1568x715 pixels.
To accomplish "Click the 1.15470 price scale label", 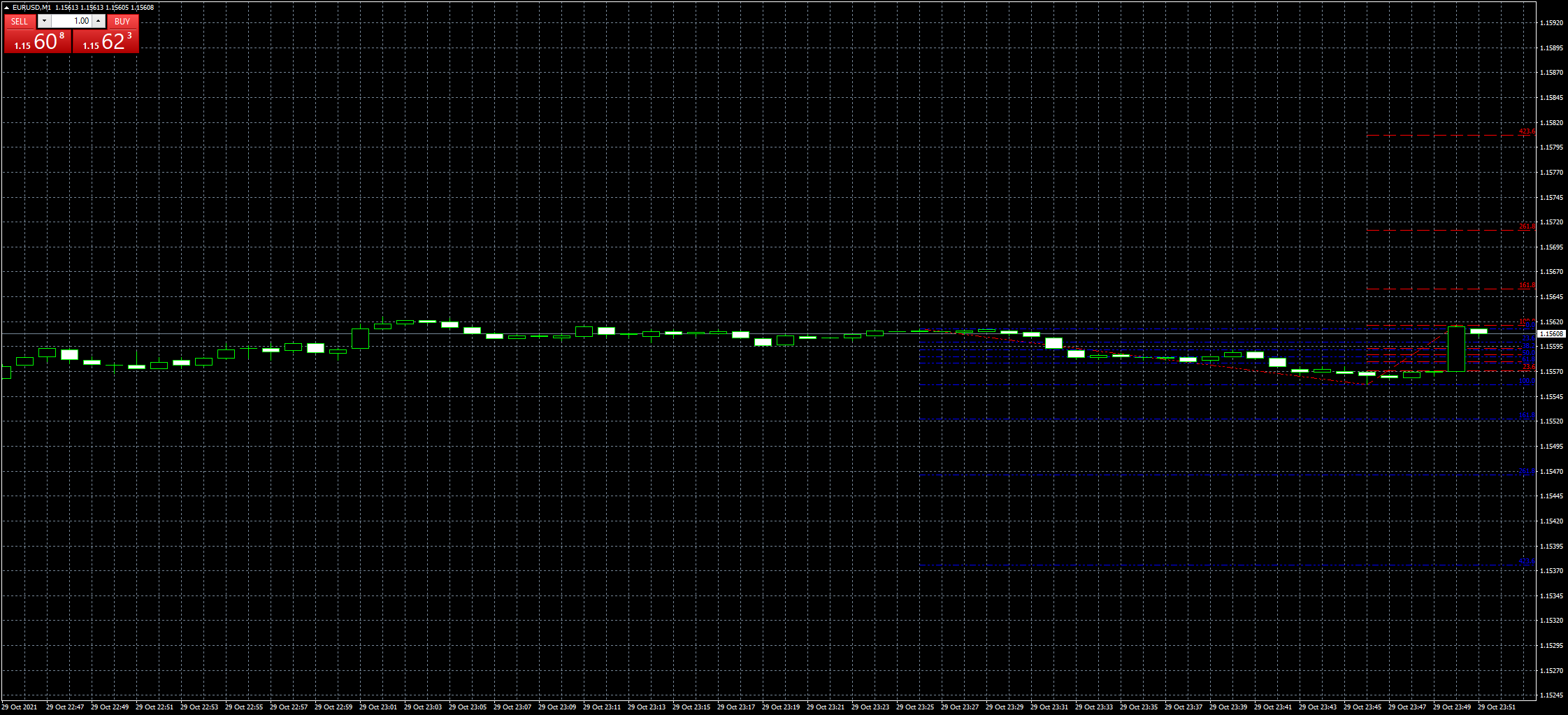I will click(1551, 472).
